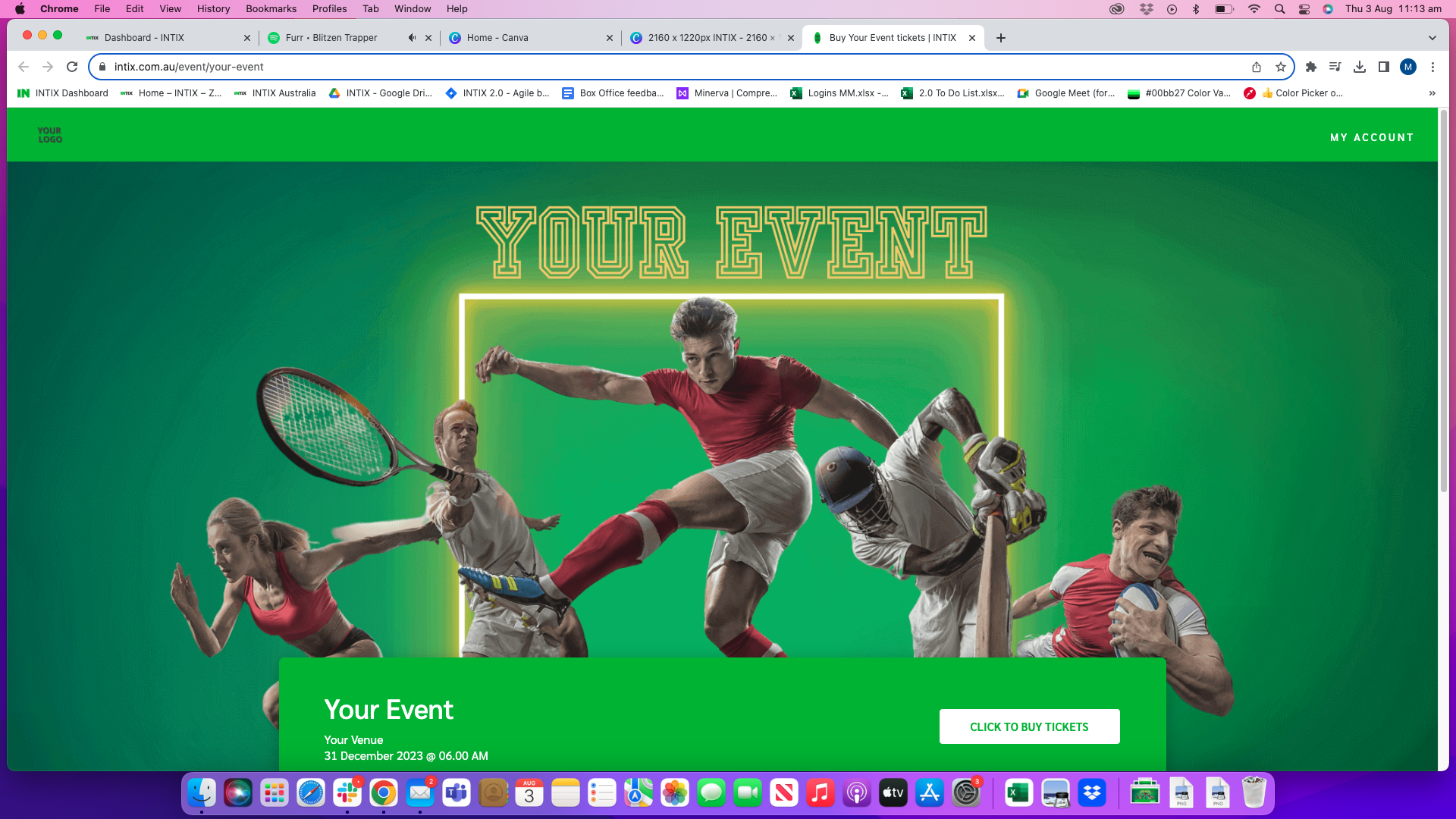The image size is (1456, 819).
Task: Open the Color Picker bookmark
Action: [1294, 93]
